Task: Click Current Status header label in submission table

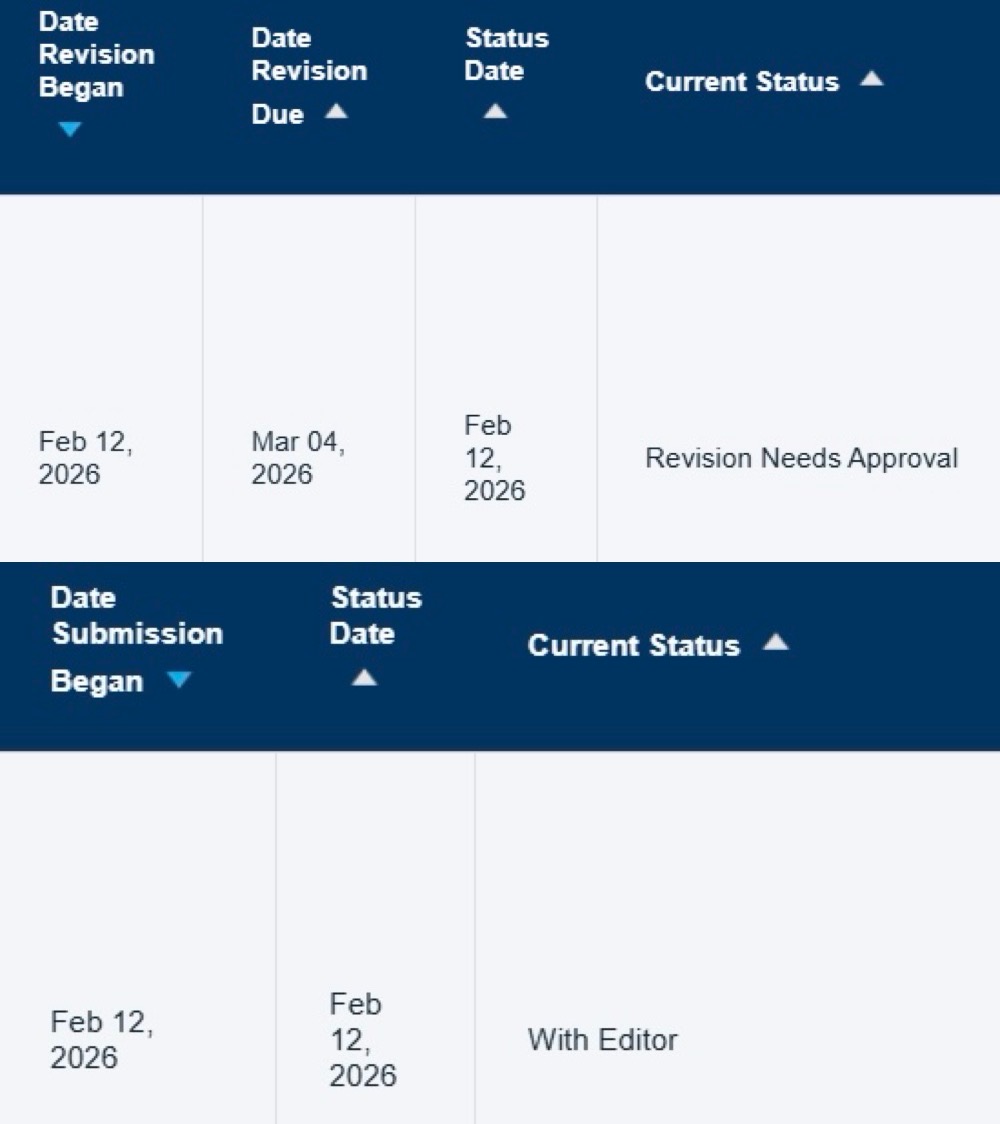Action: click(633, 646)
